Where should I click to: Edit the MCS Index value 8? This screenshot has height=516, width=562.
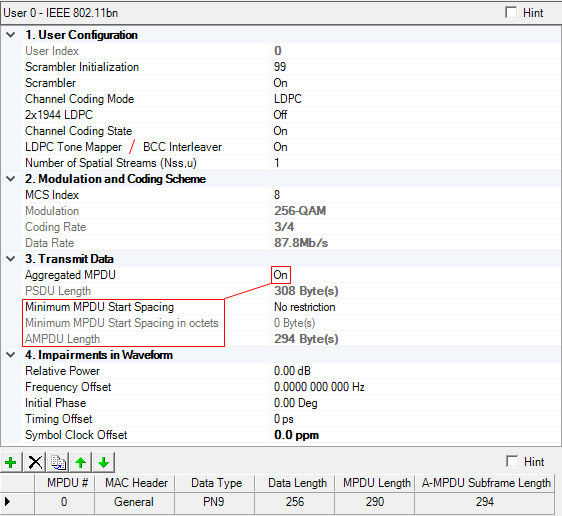click(x=277, y=195)
